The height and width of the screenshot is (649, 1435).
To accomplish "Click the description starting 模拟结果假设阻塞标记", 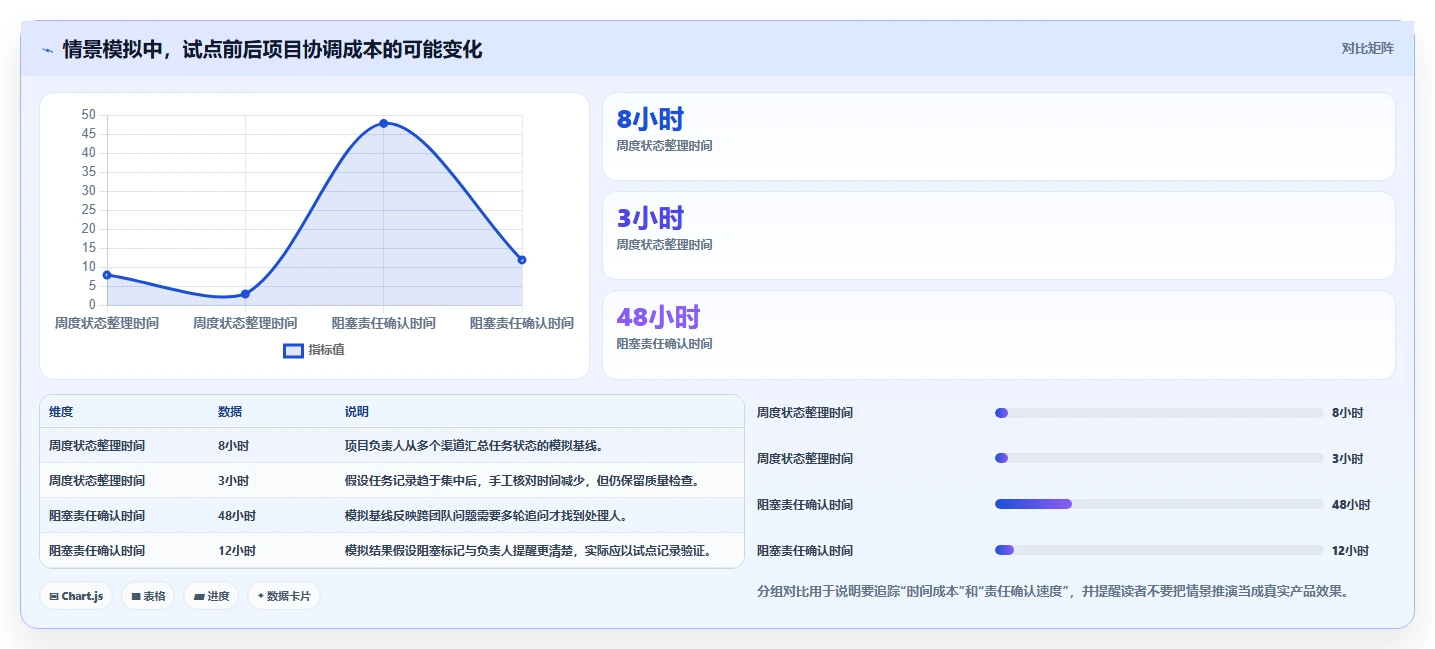I will click(x=529, y=551).
